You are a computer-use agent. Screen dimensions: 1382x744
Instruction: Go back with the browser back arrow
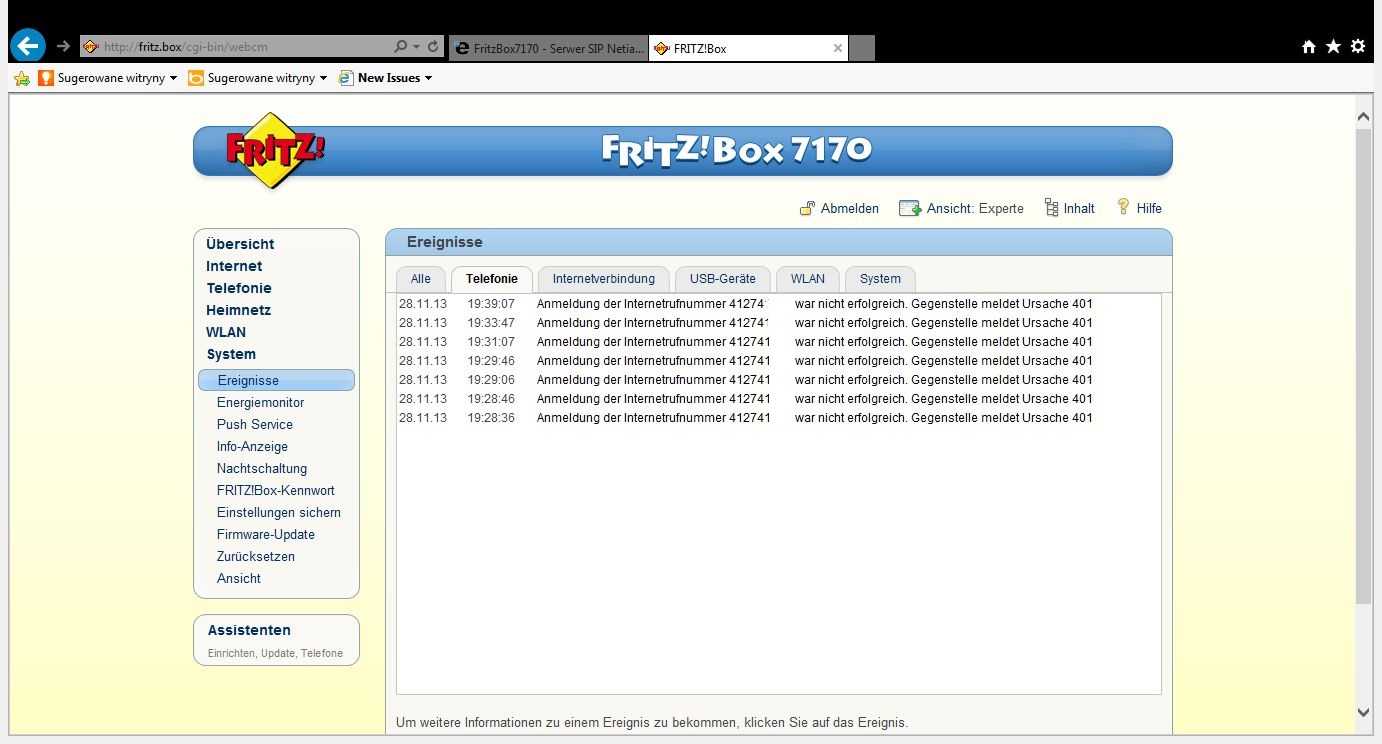[27, 45]
